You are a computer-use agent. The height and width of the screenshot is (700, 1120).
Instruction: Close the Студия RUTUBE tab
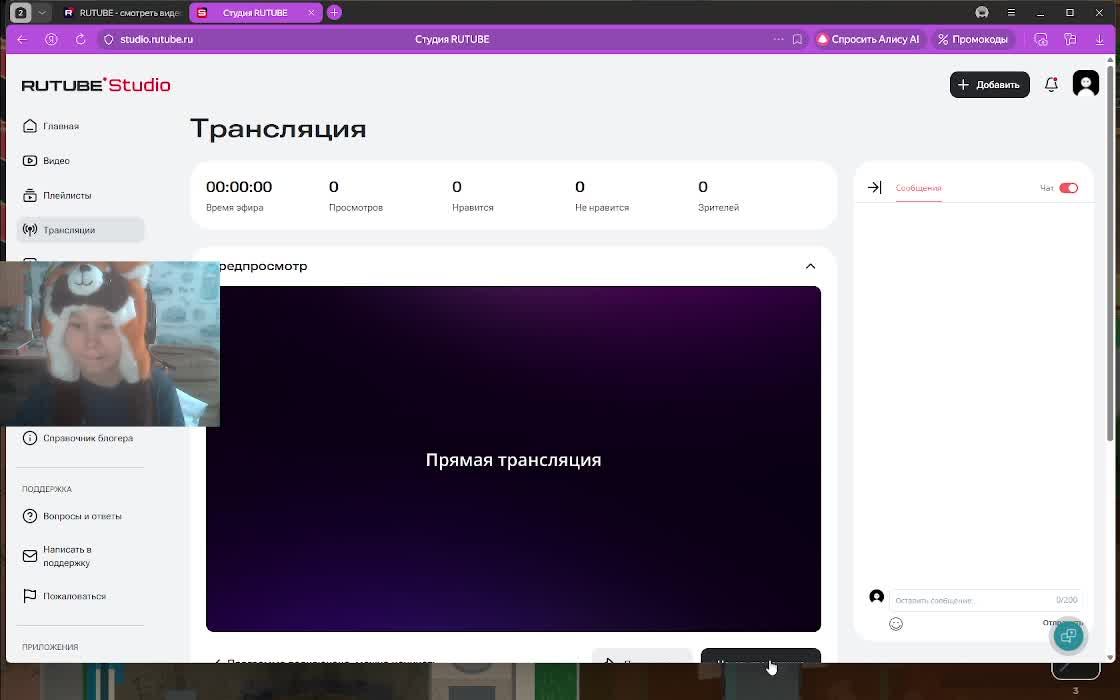[311, 13]
